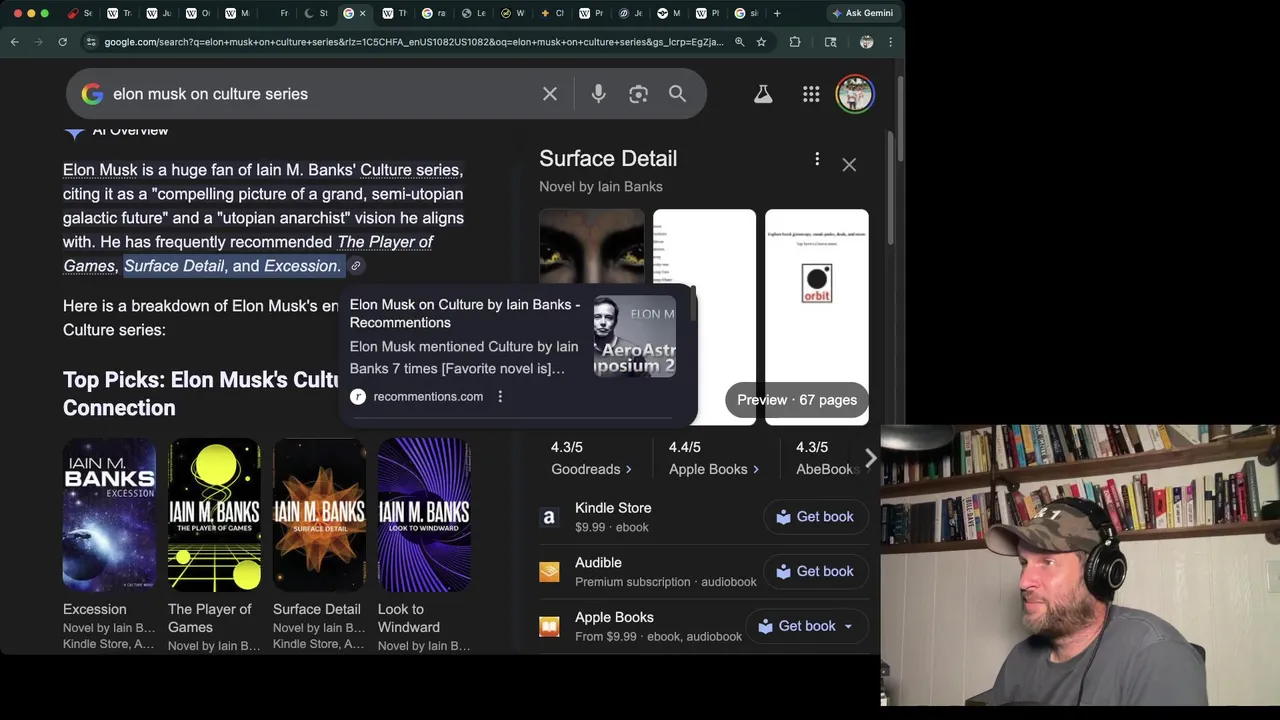Click Ask Gemini button
Image resolution: width=1280 pixels, height=720 pixels.
(x=862, y=13)
